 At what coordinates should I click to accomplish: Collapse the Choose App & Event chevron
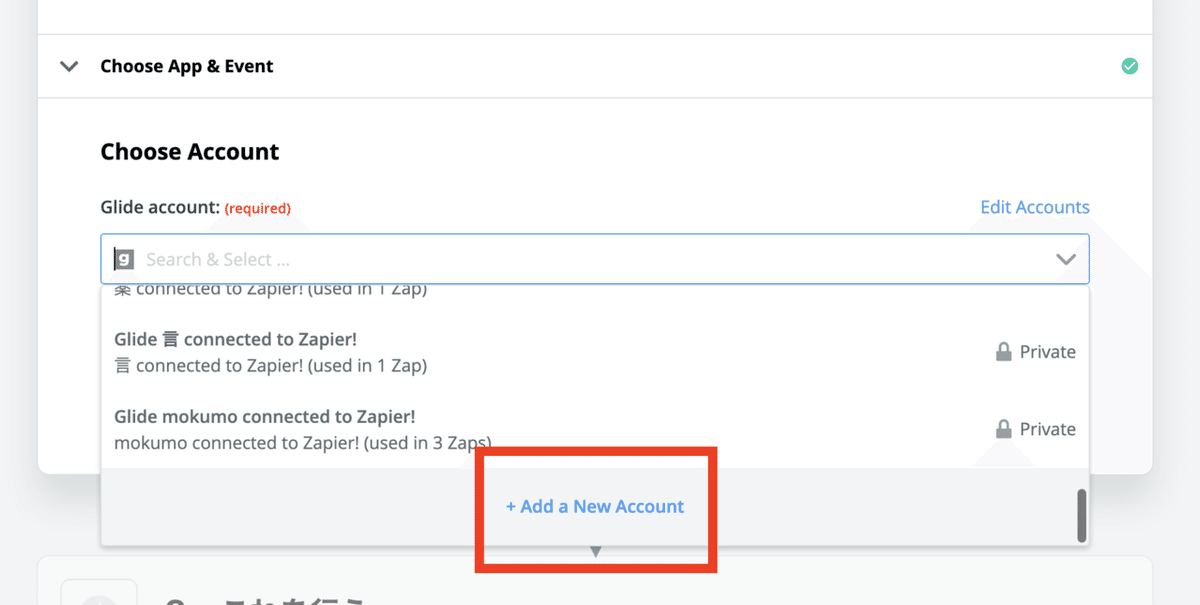(x=69, y=66)
